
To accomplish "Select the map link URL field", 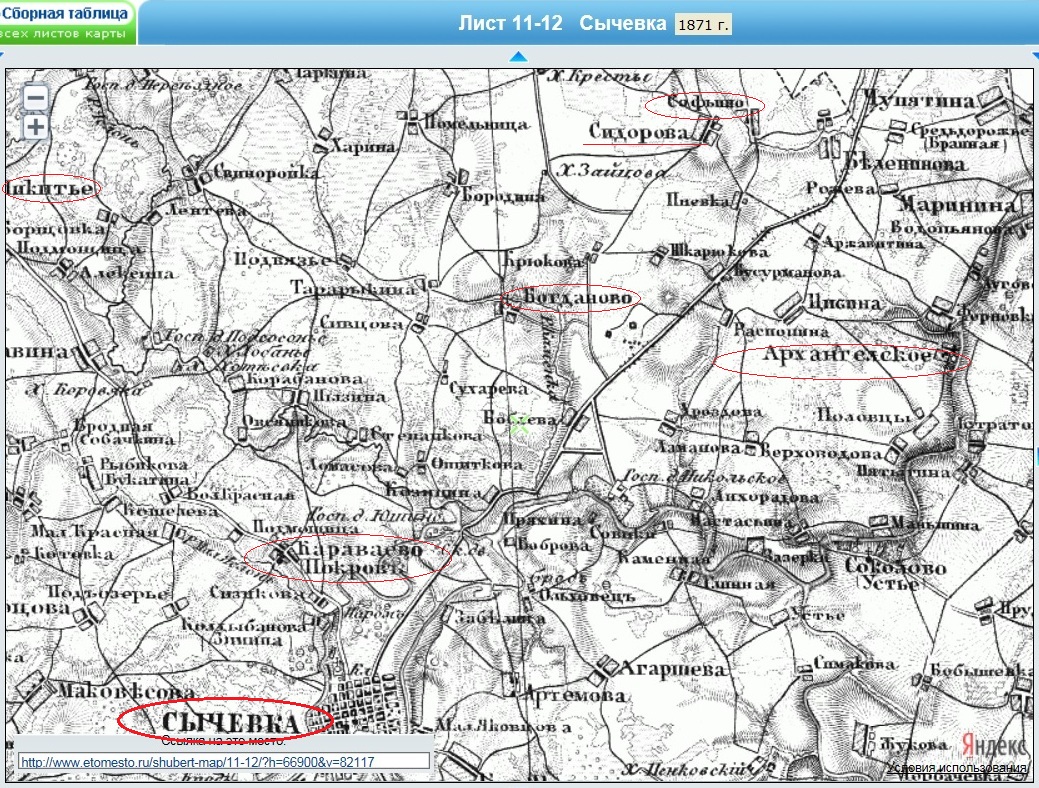I will tap(223, 762).
